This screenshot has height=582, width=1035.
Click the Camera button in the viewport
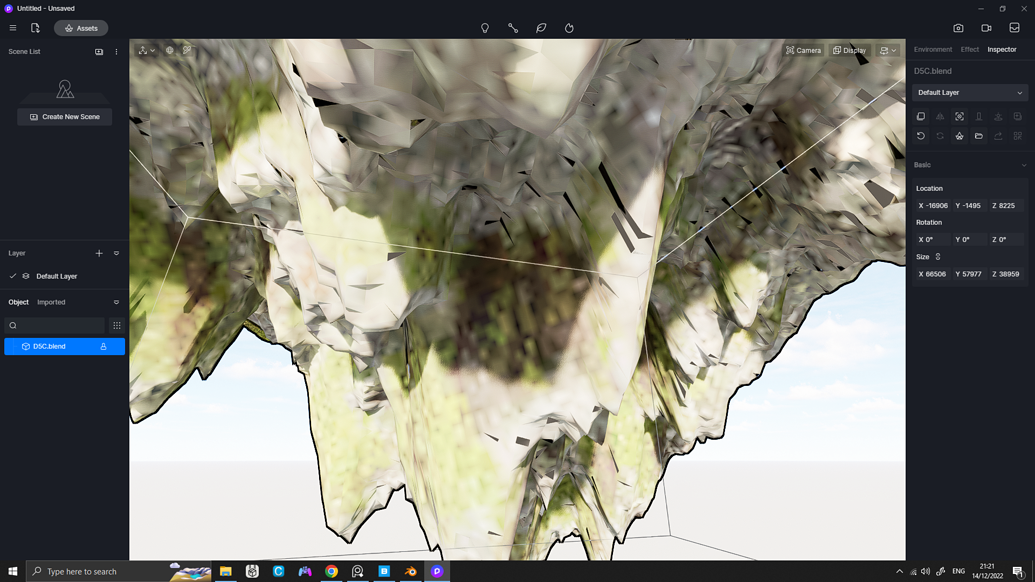pos(803,50)
